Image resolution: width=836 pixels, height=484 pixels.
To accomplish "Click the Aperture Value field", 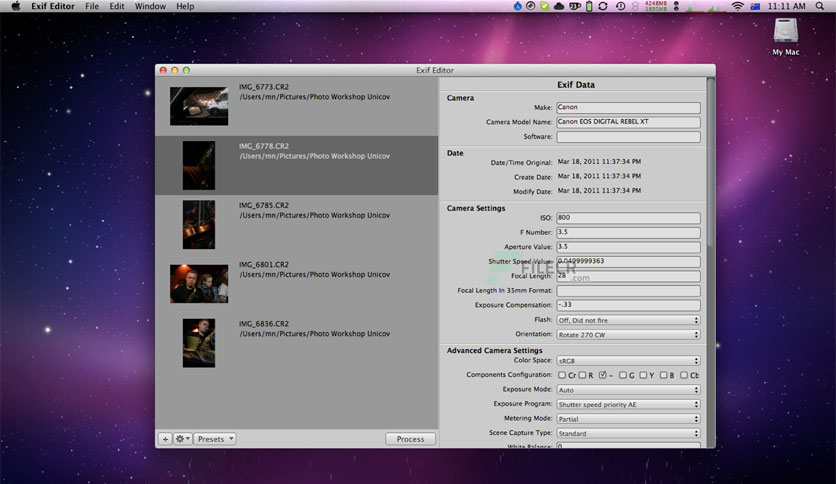I will 628,247.
